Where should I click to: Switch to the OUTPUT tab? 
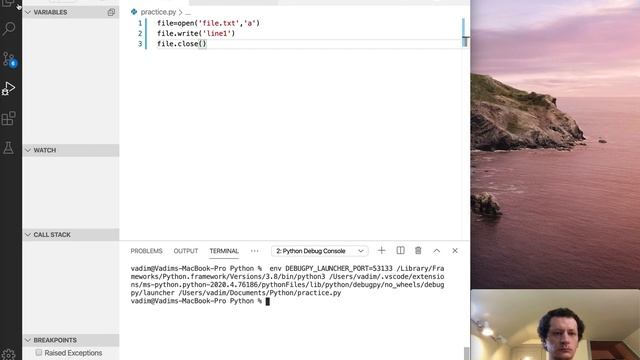click(x=186, y=251)
